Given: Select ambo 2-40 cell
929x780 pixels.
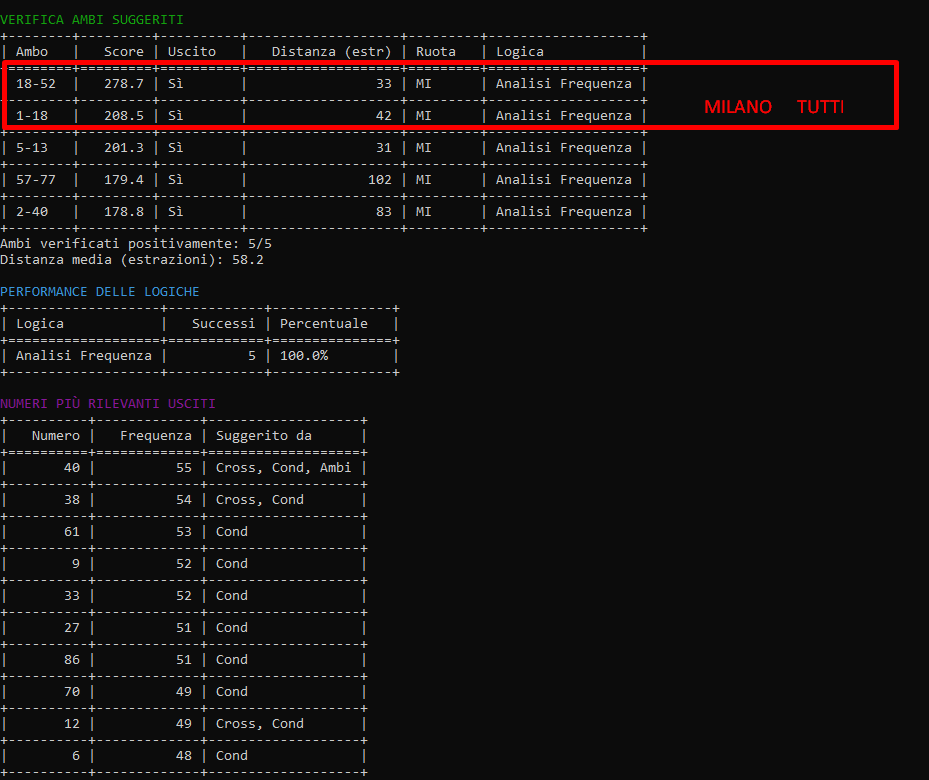Looking at the screenshot, I should (x=32, y=211).
